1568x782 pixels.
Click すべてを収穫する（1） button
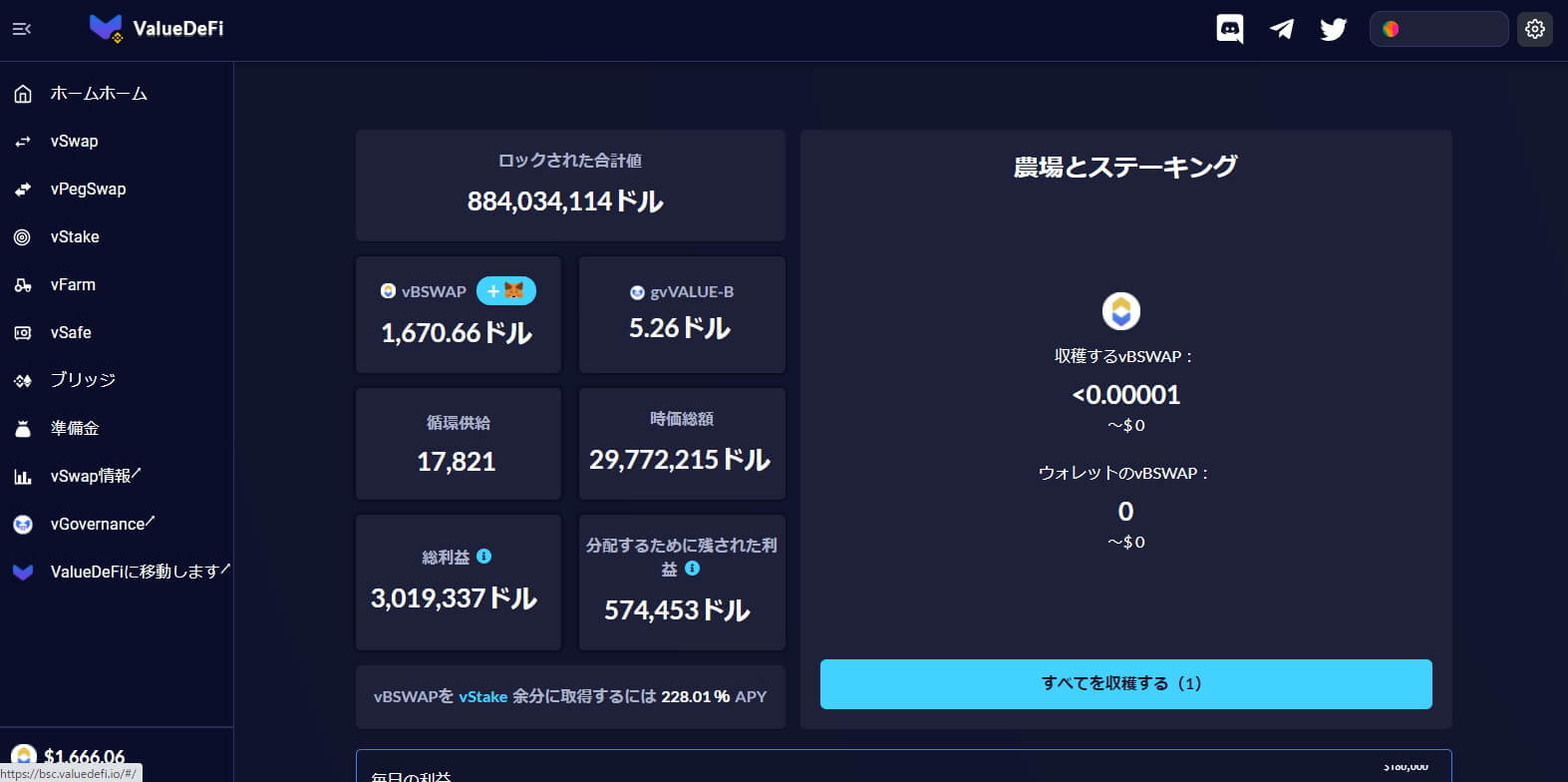coord(1126,684)
